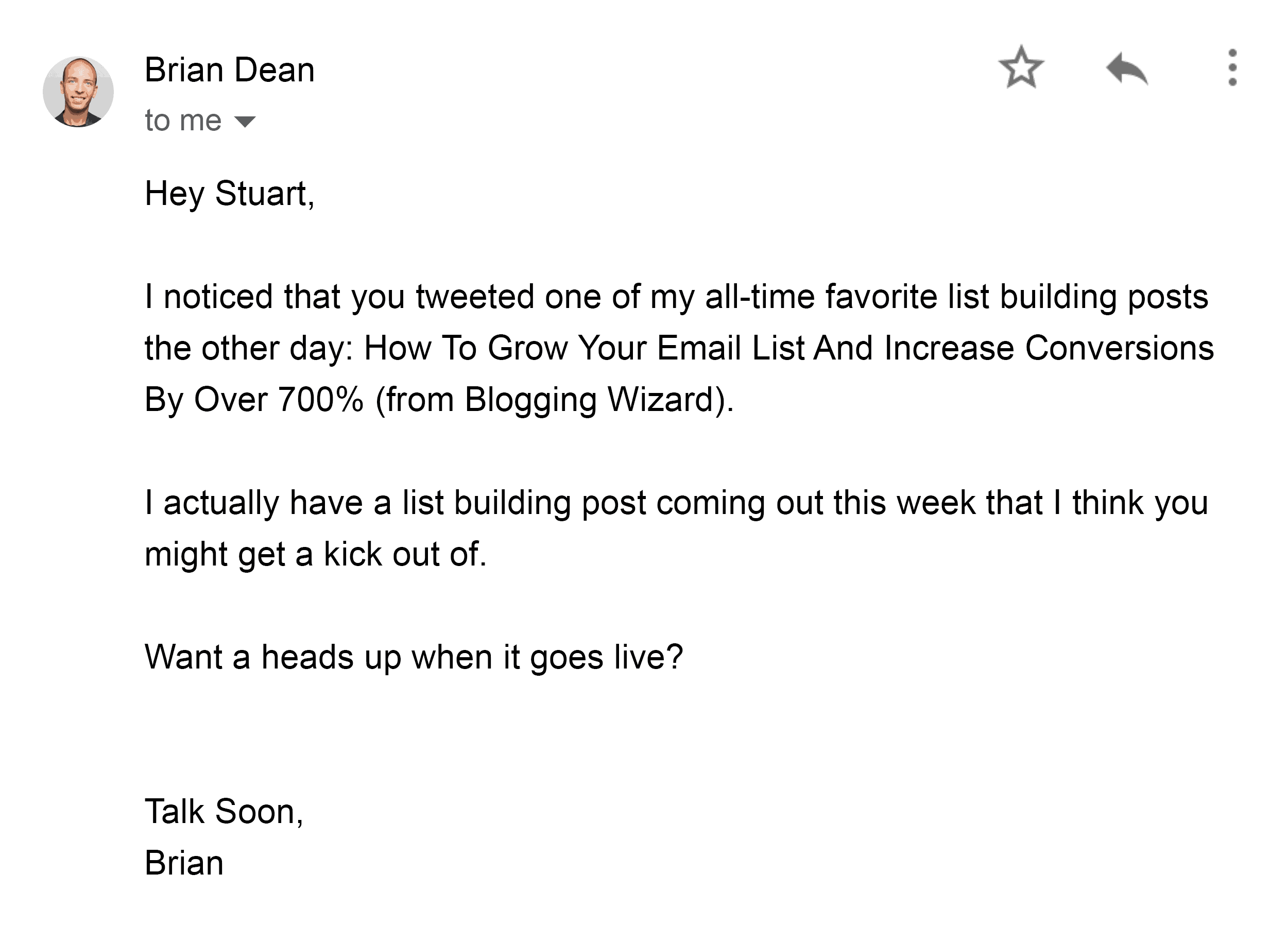Click the 'to me' label
This screenshot has width=1288, height=925.
pos(182,119)
